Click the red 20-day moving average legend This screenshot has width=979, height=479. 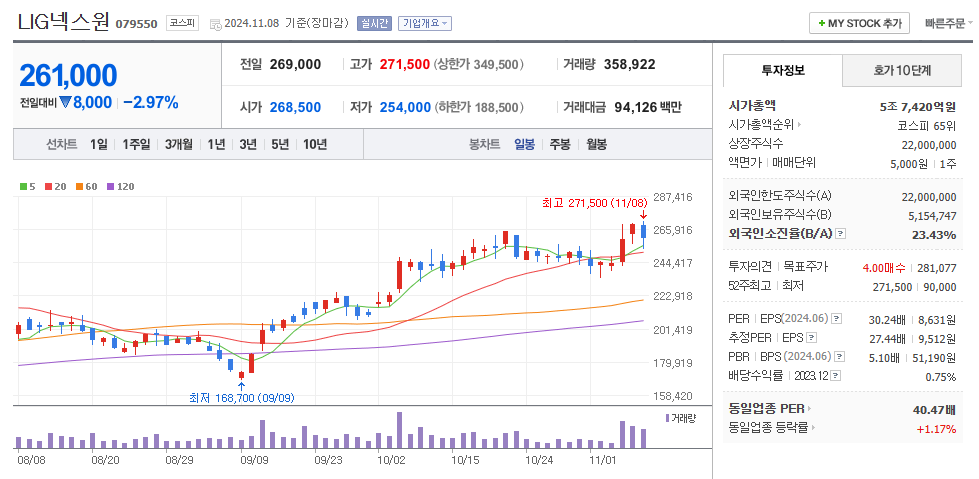tap(55, 186)
